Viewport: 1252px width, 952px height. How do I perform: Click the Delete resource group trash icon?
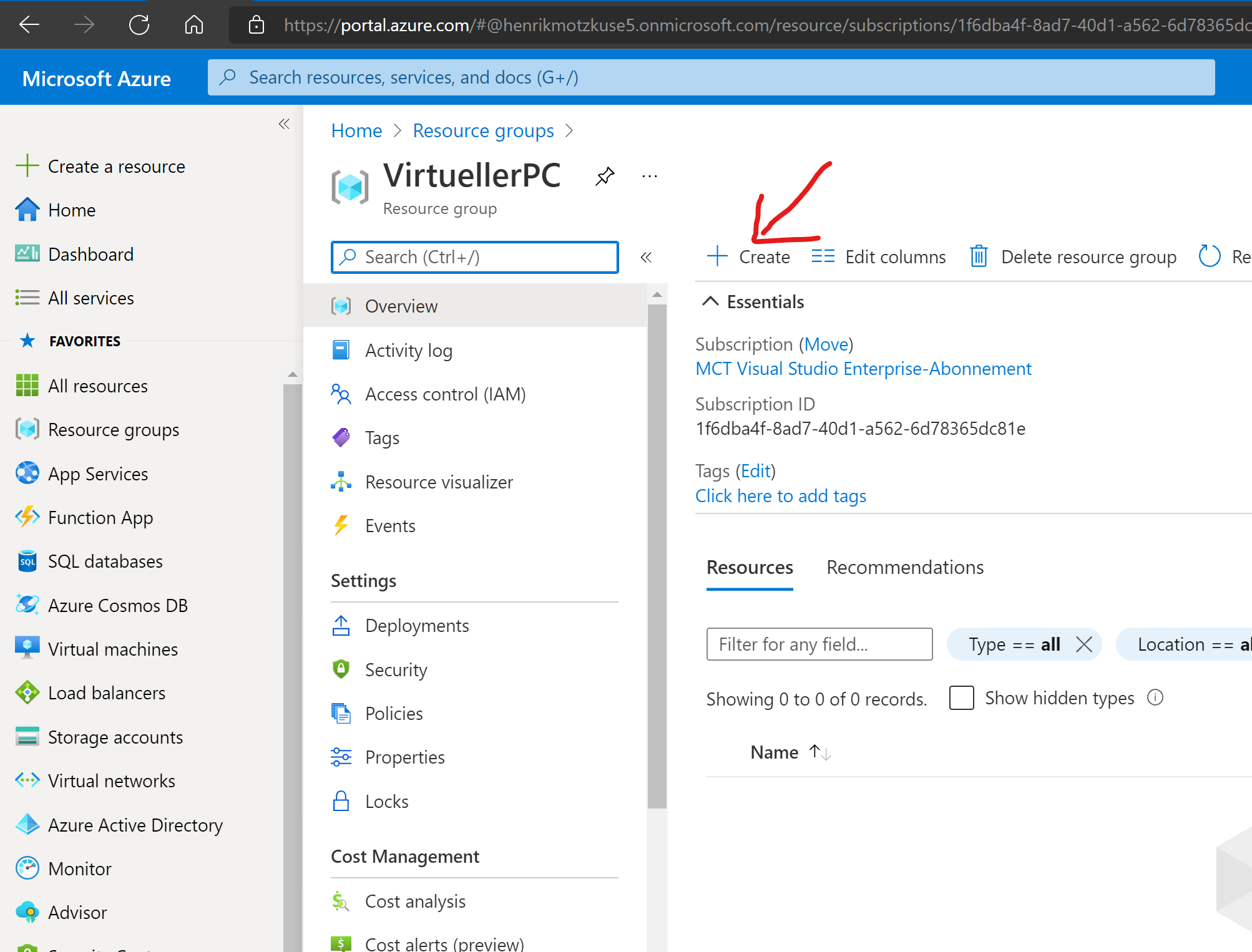[x=979, y=256]
